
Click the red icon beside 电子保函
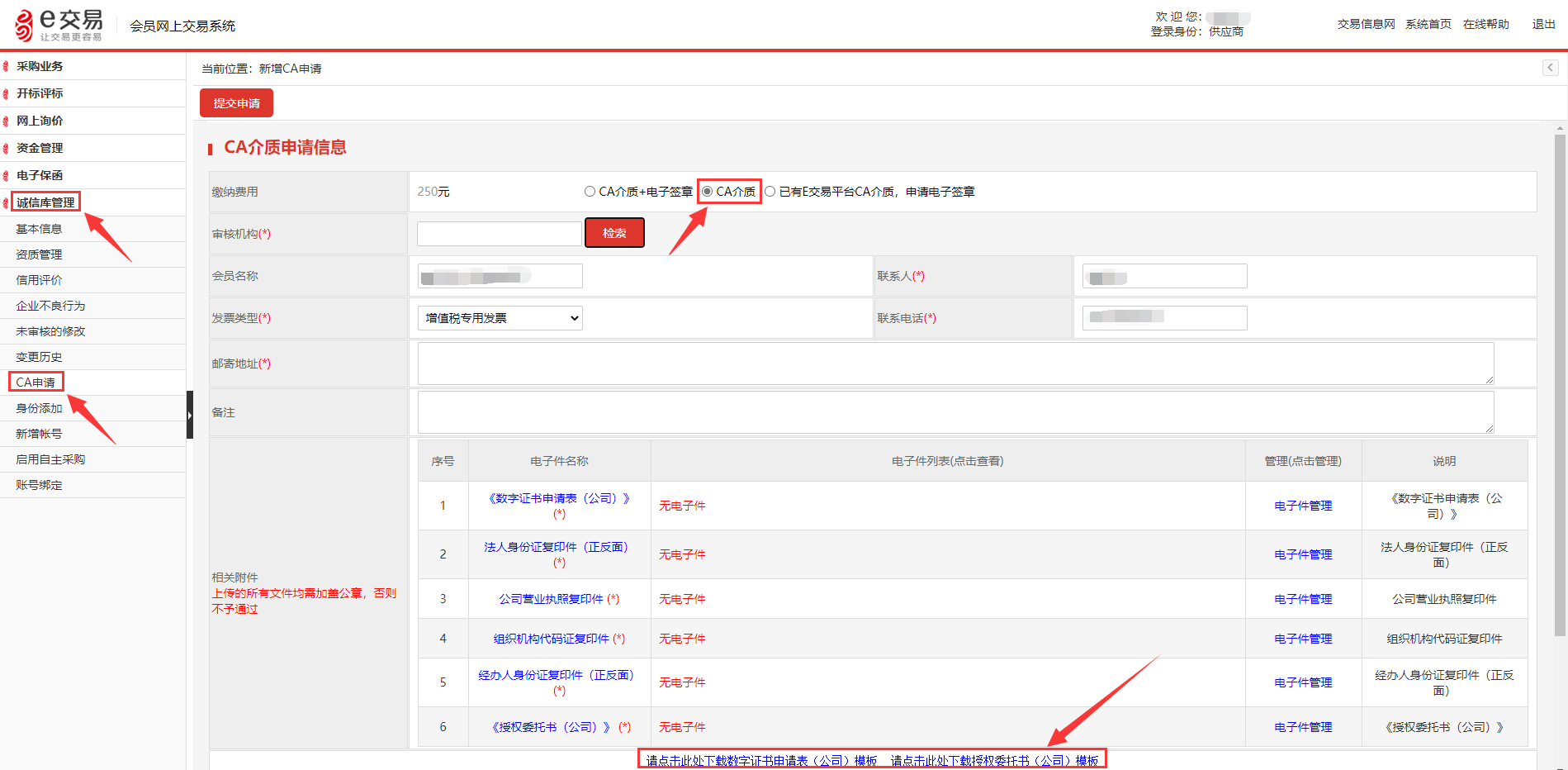[x=7, y=176]
